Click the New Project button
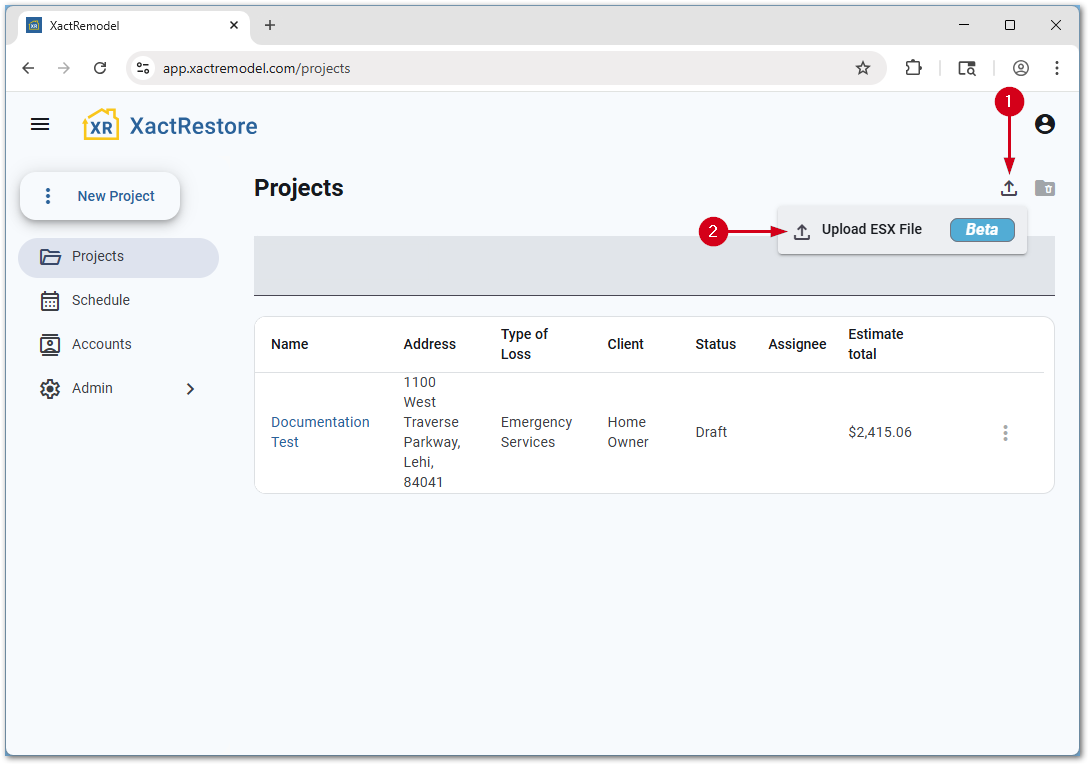Image resolution: width=1089 pixels, height=765 pixels. point(100,197)
